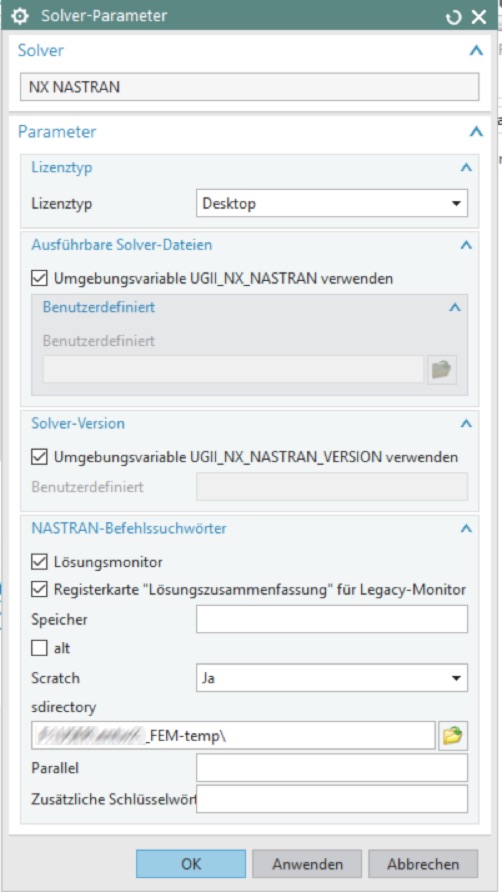Uncheck UGII_NX_NASTRAN_VERSION verwenden checkbox

pyautogui.click(x=40, y=457)
